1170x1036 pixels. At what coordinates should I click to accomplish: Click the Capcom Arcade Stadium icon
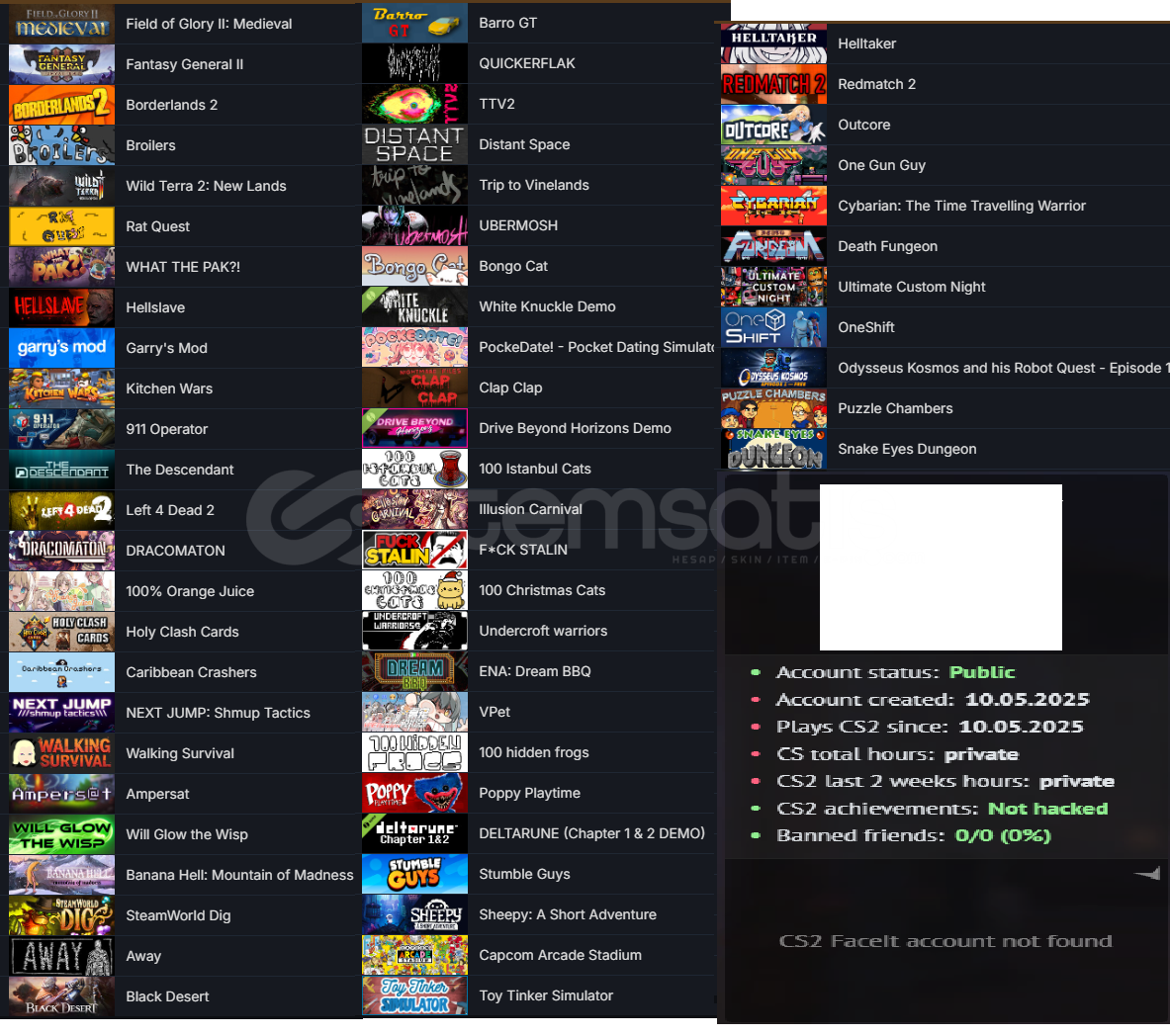pos(414,955)
